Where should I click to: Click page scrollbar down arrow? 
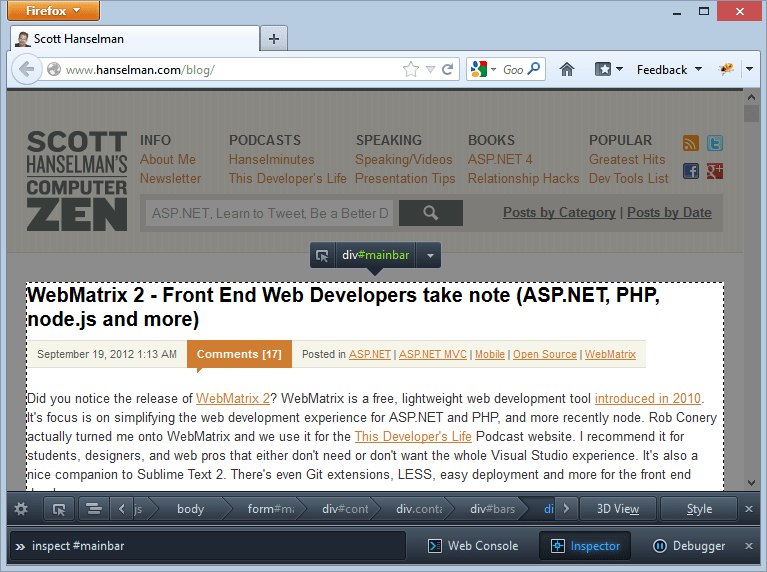[751, 482]
